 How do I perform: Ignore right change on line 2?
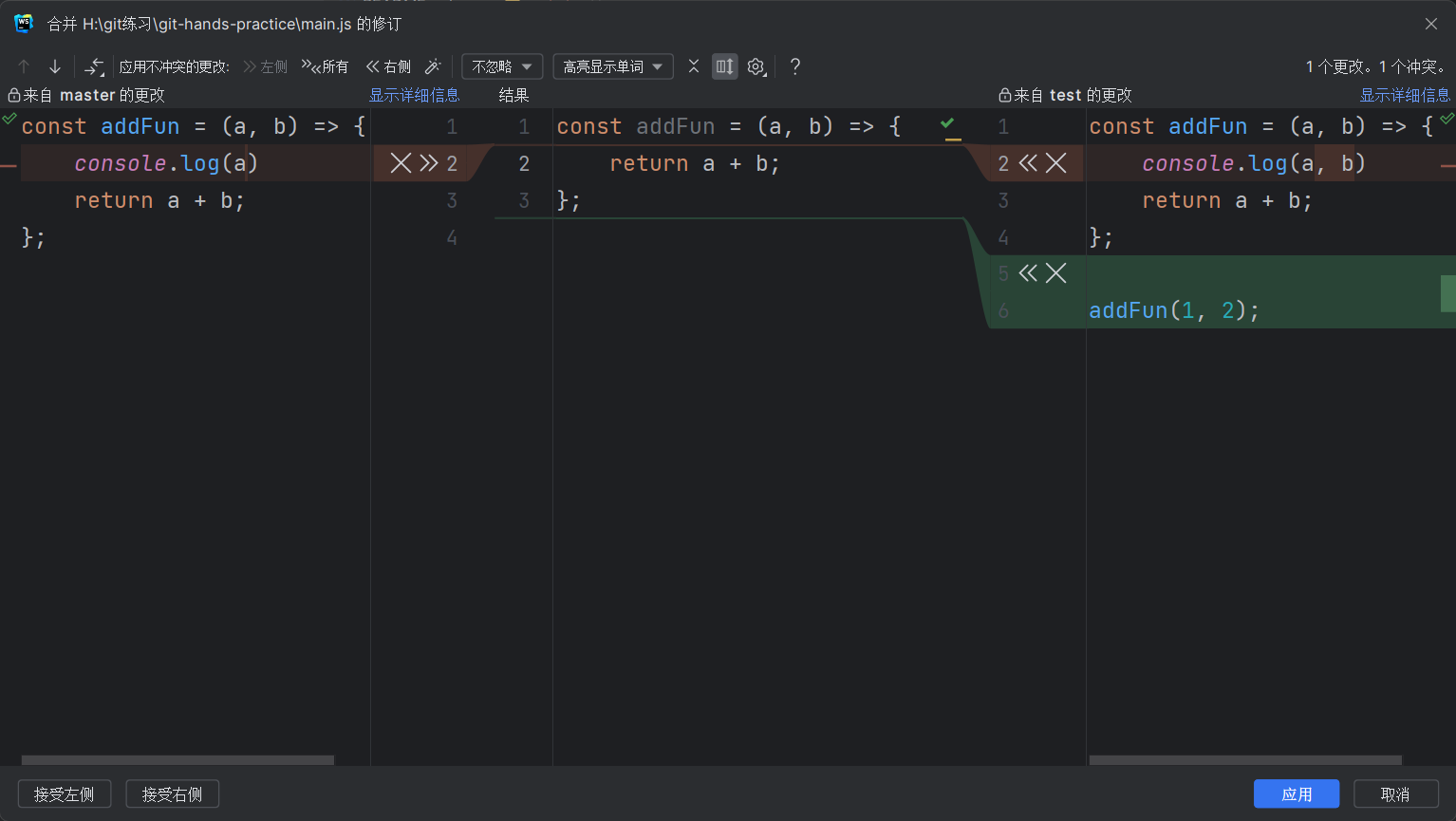pyautogui.click(x=1056, y=163)
